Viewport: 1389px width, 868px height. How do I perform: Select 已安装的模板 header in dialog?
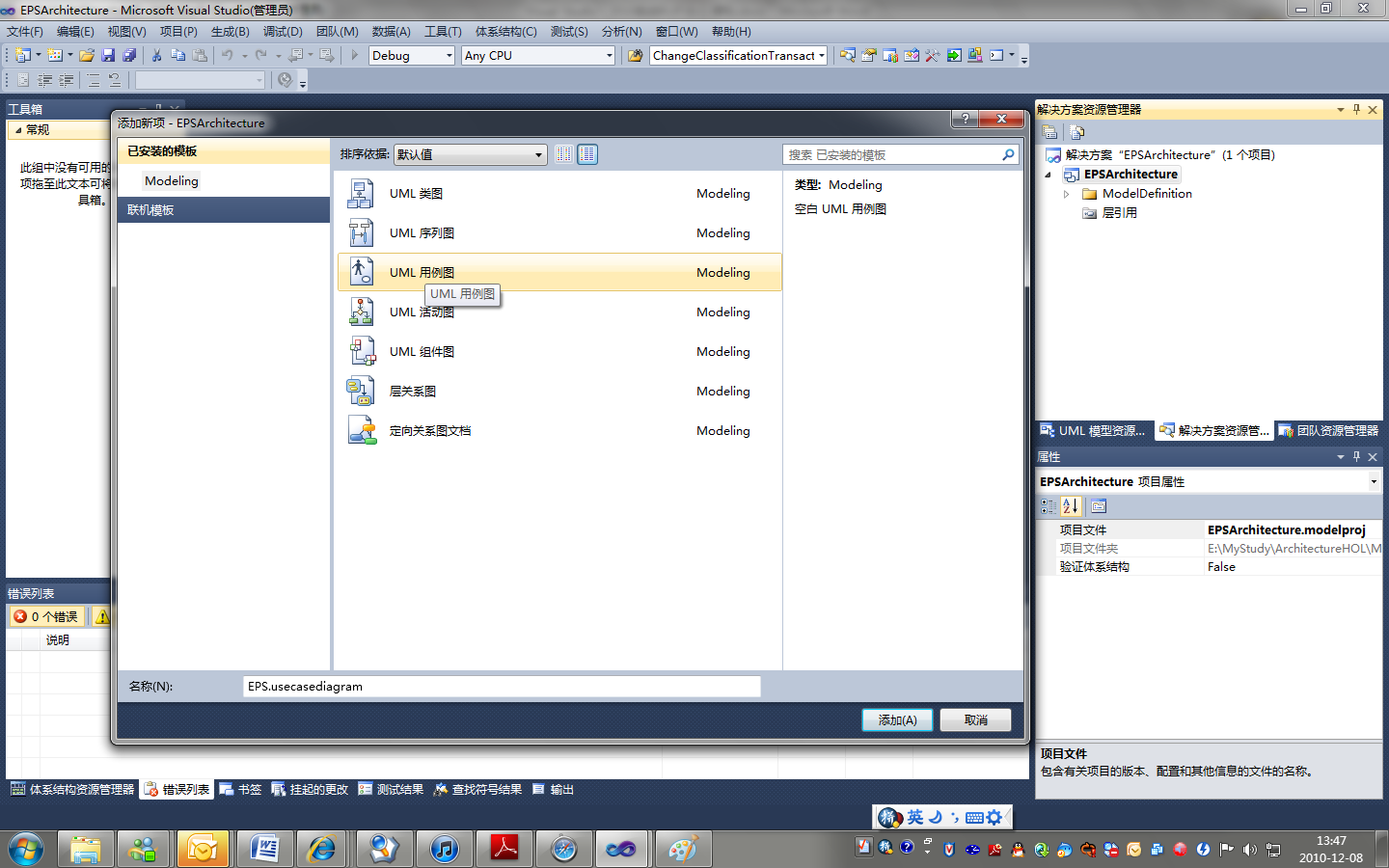click(224, 151)
